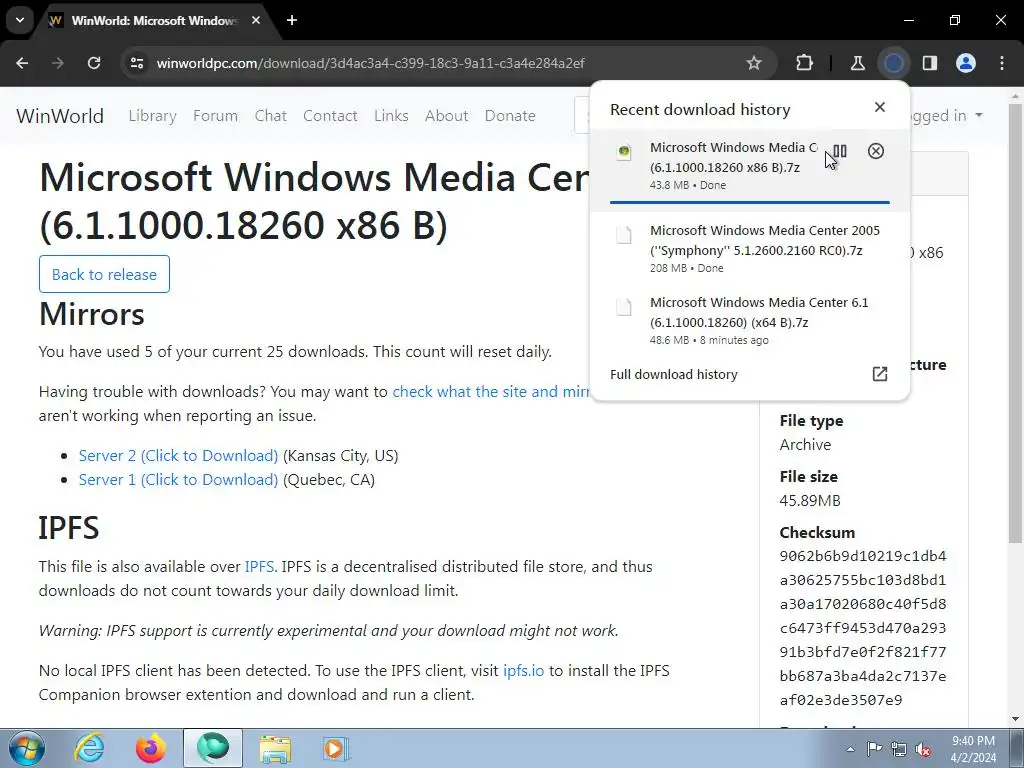
Task: Open the Media Center 6.1 x64 B download
Action: click(750, 320)
